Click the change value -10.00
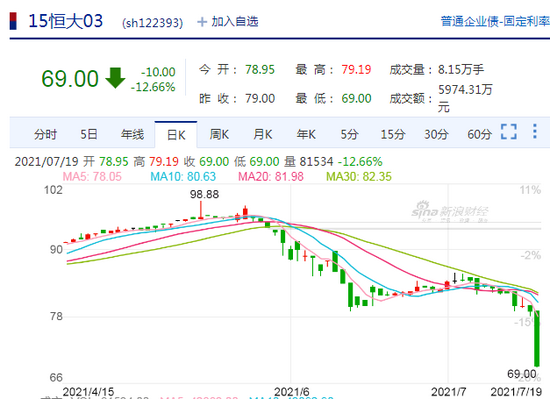Screen dimensions: 550x399 pyautogui.click(x=158, y=72)
